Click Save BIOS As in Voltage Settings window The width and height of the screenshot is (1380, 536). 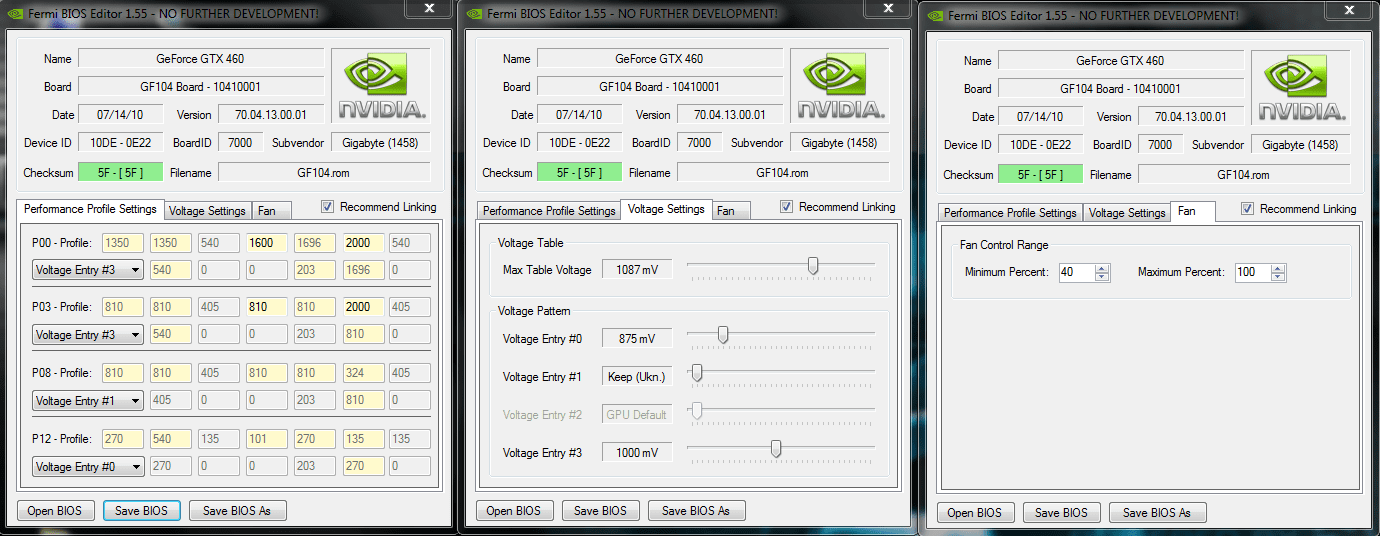(x=696, y=510)
